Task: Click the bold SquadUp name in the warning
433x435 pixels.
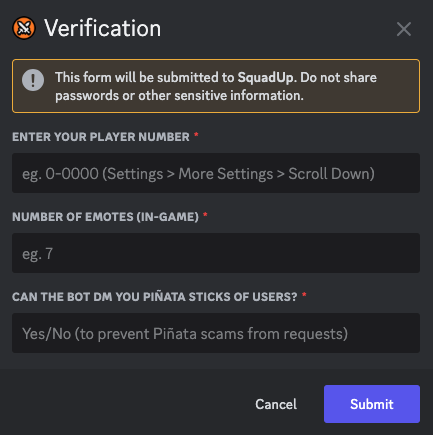Action: pyautogui.click(x=267, y=77)
